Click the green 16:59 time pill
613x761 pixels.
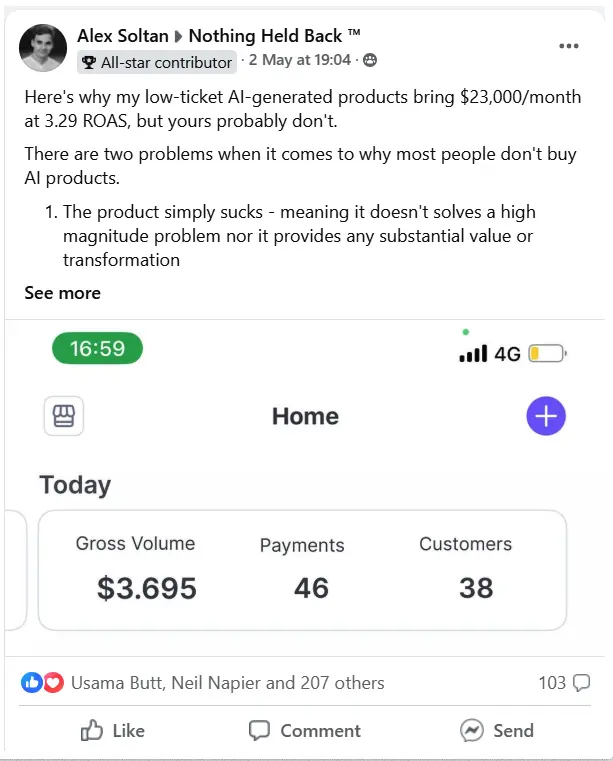click(x=97, y=348)
